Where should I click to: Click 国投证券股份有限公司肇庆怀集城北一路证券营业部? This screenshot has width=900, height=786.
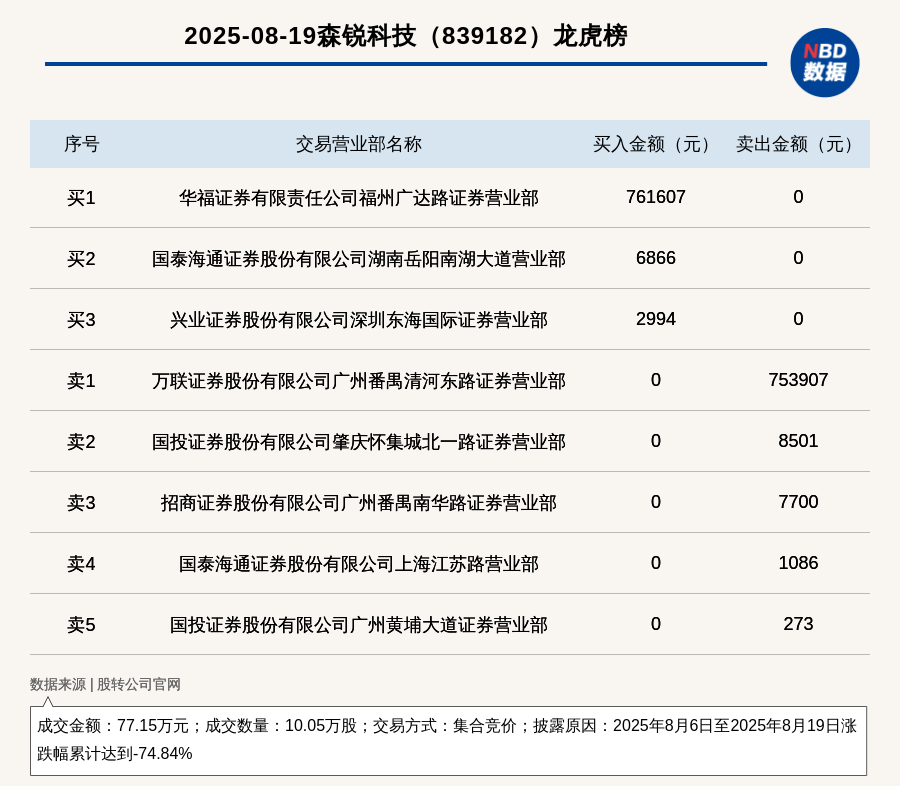[359, 442]
